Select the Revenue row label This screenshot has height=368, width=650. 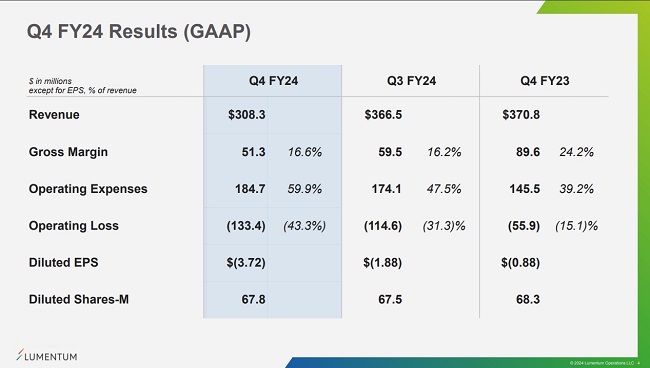point(54,114)
